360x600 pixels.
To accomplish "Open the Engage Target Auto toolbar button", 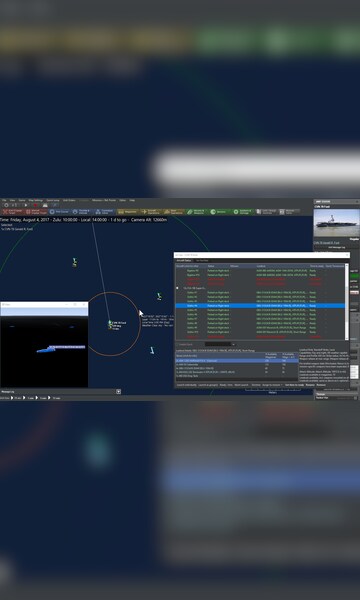I will tap(13, 212).
